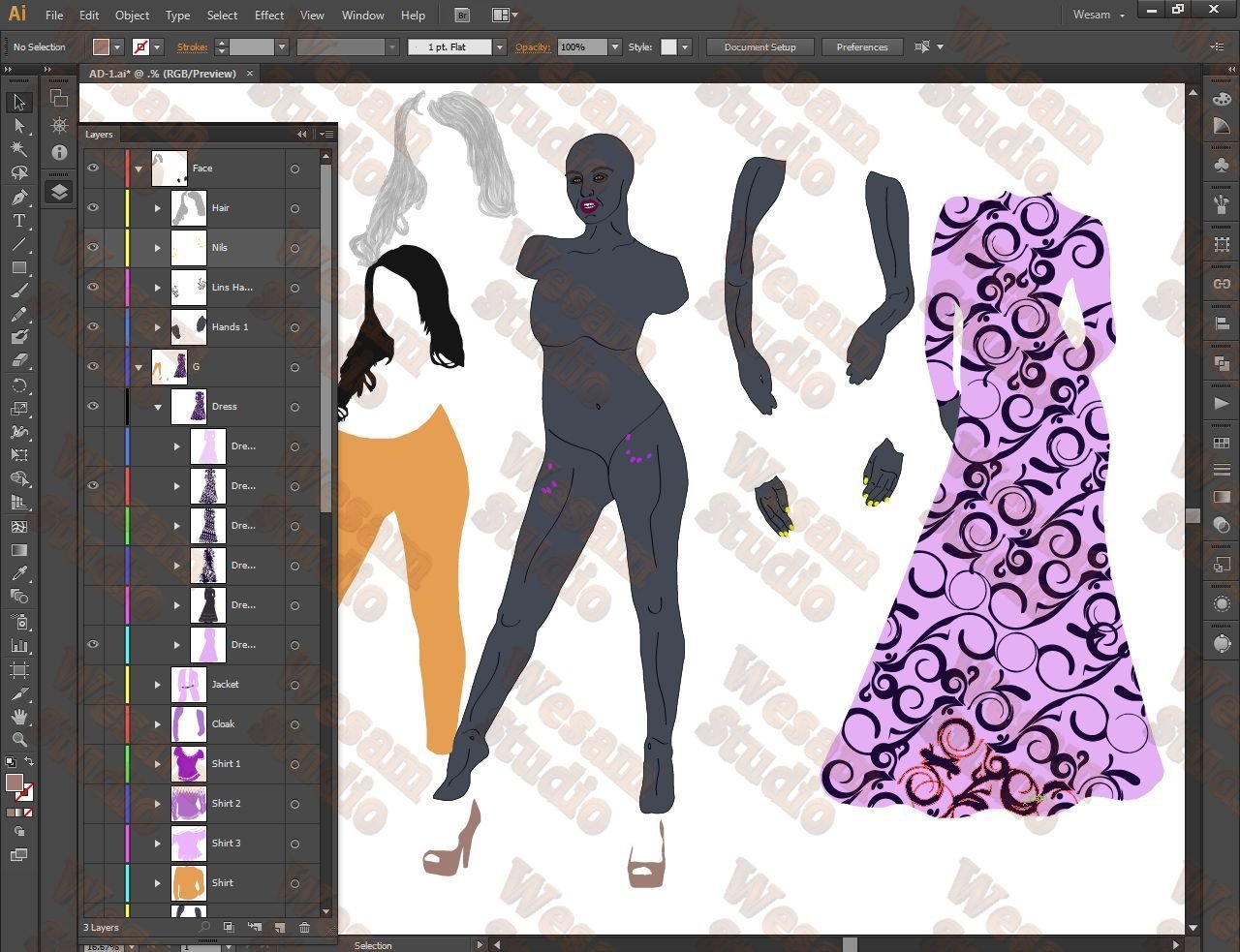Delete selection with Layers panel trash icon

pyautogui.click(x=304, y=928)
